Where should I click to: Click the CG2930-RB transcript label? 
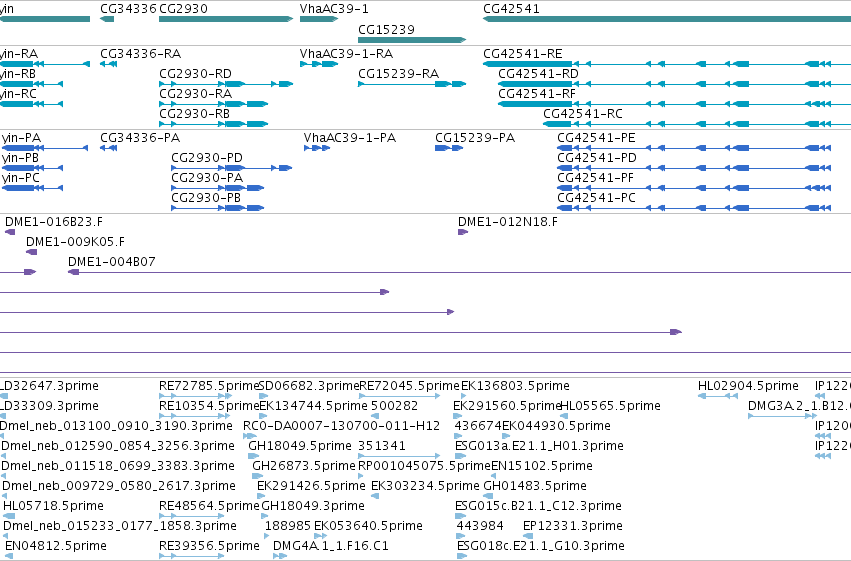click(194, 114)
